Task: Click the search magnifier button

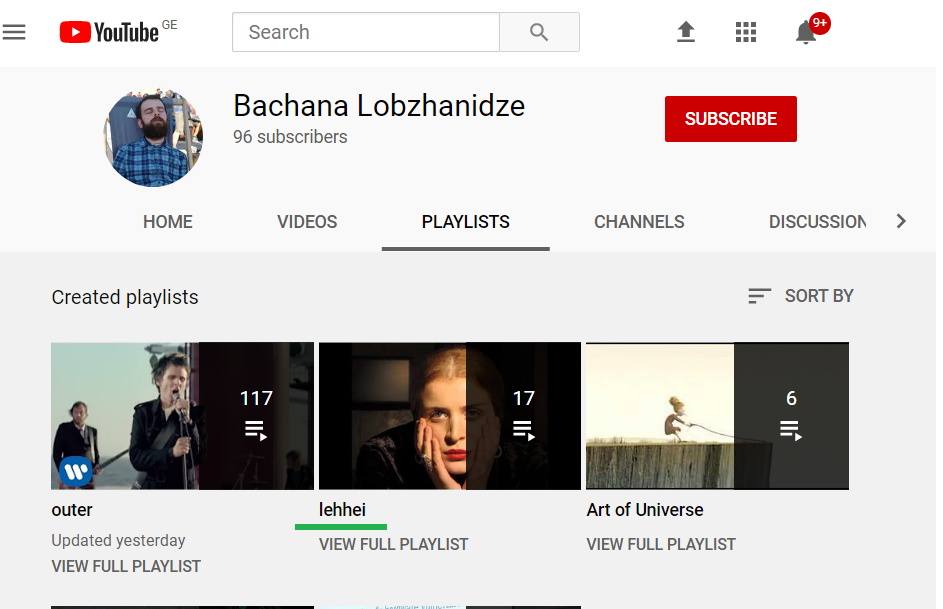Action: pos(539,32)
